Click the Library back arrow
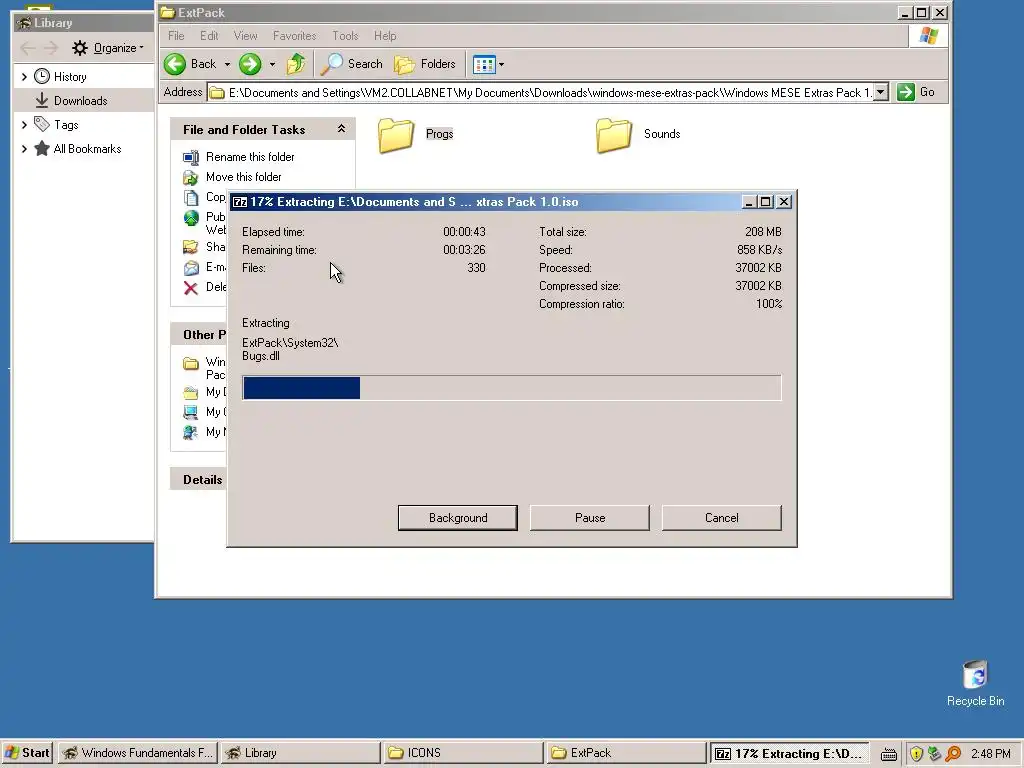Screen dimensions: 1024x768 tap(27, 48)
